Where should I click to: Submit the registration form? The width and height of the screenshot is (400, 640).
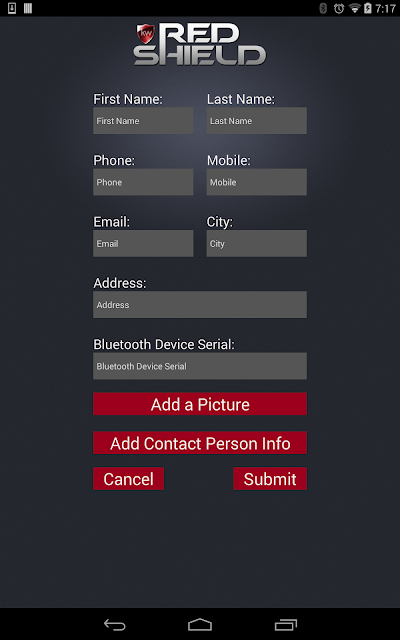pos(270,478)
